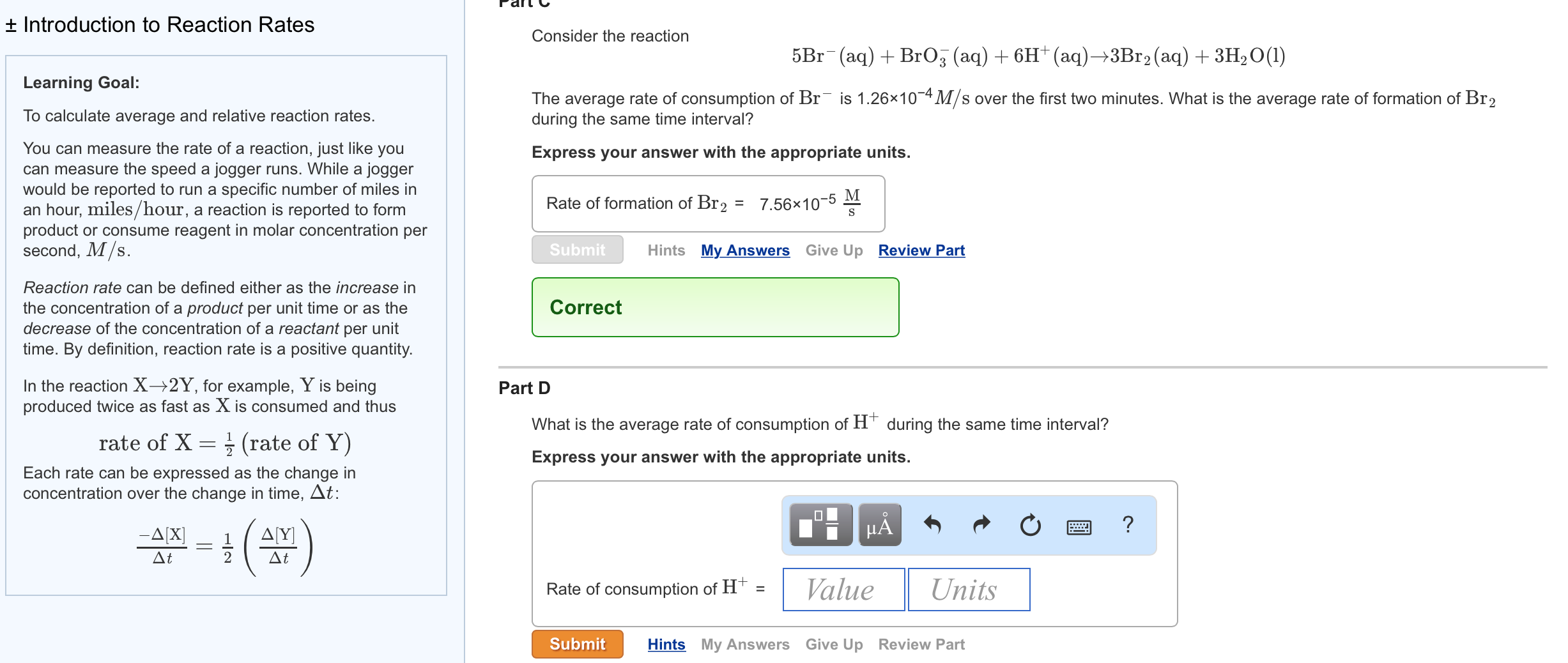1568x663 pixels.
Task: Click Review Part under Part D
Action: 921,644
